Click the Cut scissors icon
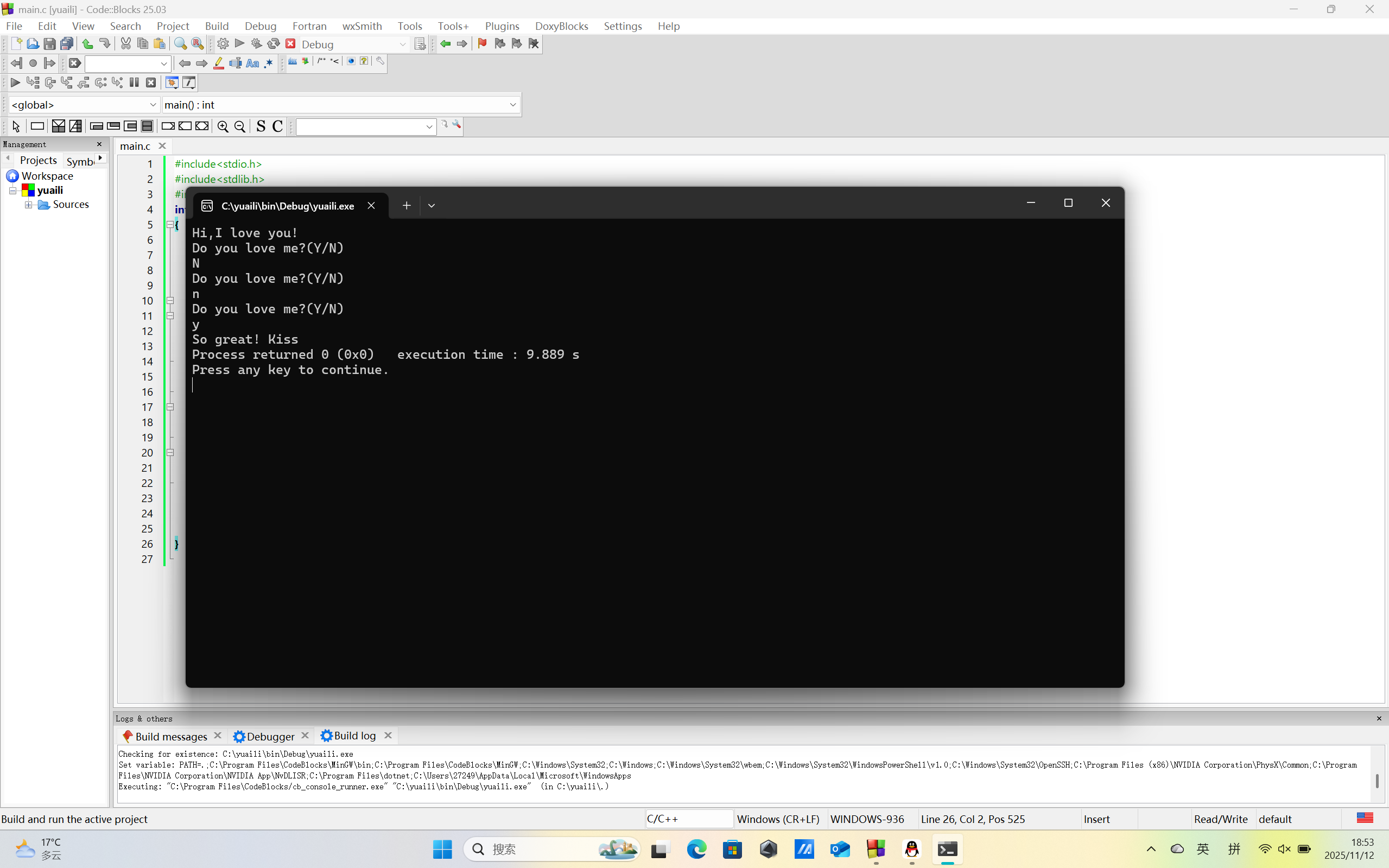This screenshot has height=868, width=1389. point(126,44)
